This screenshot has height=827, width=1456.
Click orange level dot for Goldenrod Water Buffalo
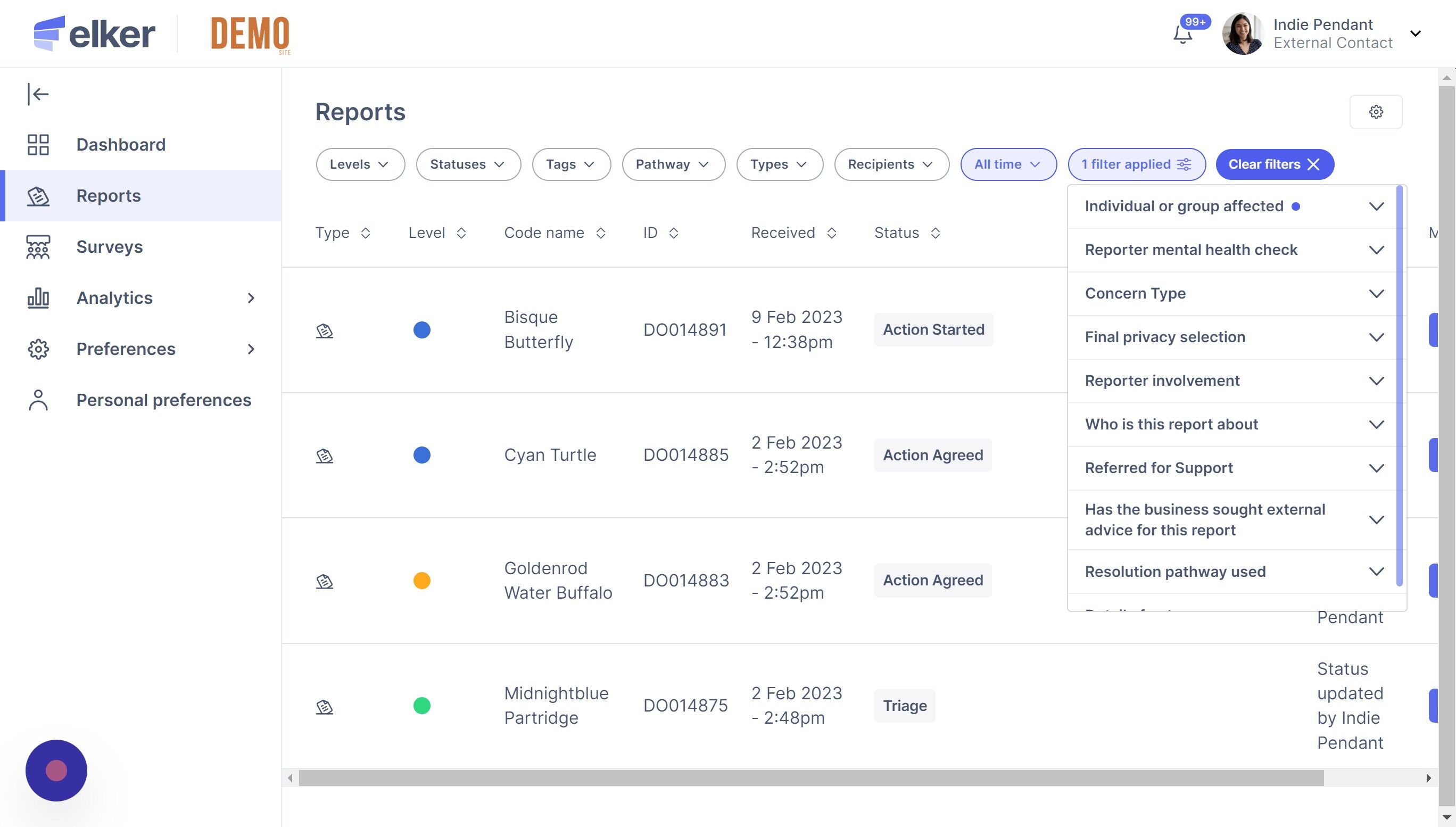421,581
